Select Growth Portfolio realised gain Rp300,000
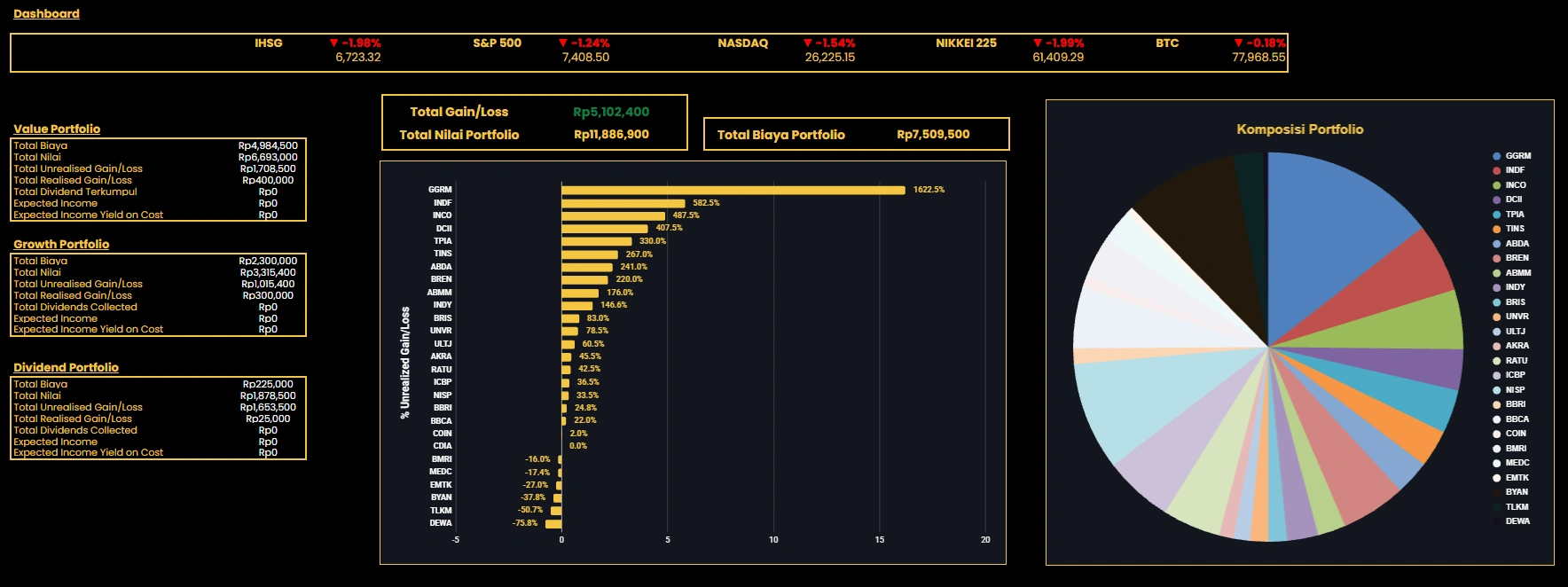Viewport: 1568px width, 587px height. 268,295
